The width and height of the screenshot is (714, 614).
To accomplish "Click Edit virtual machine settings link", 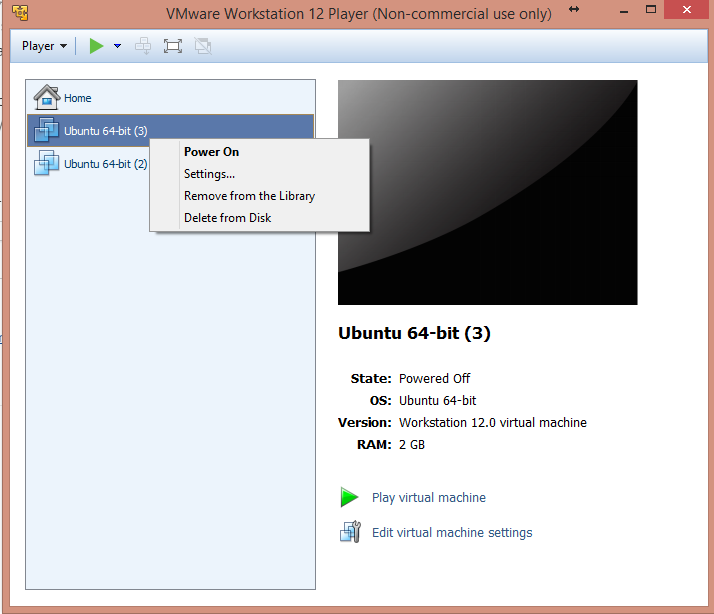I will (452, 532).
